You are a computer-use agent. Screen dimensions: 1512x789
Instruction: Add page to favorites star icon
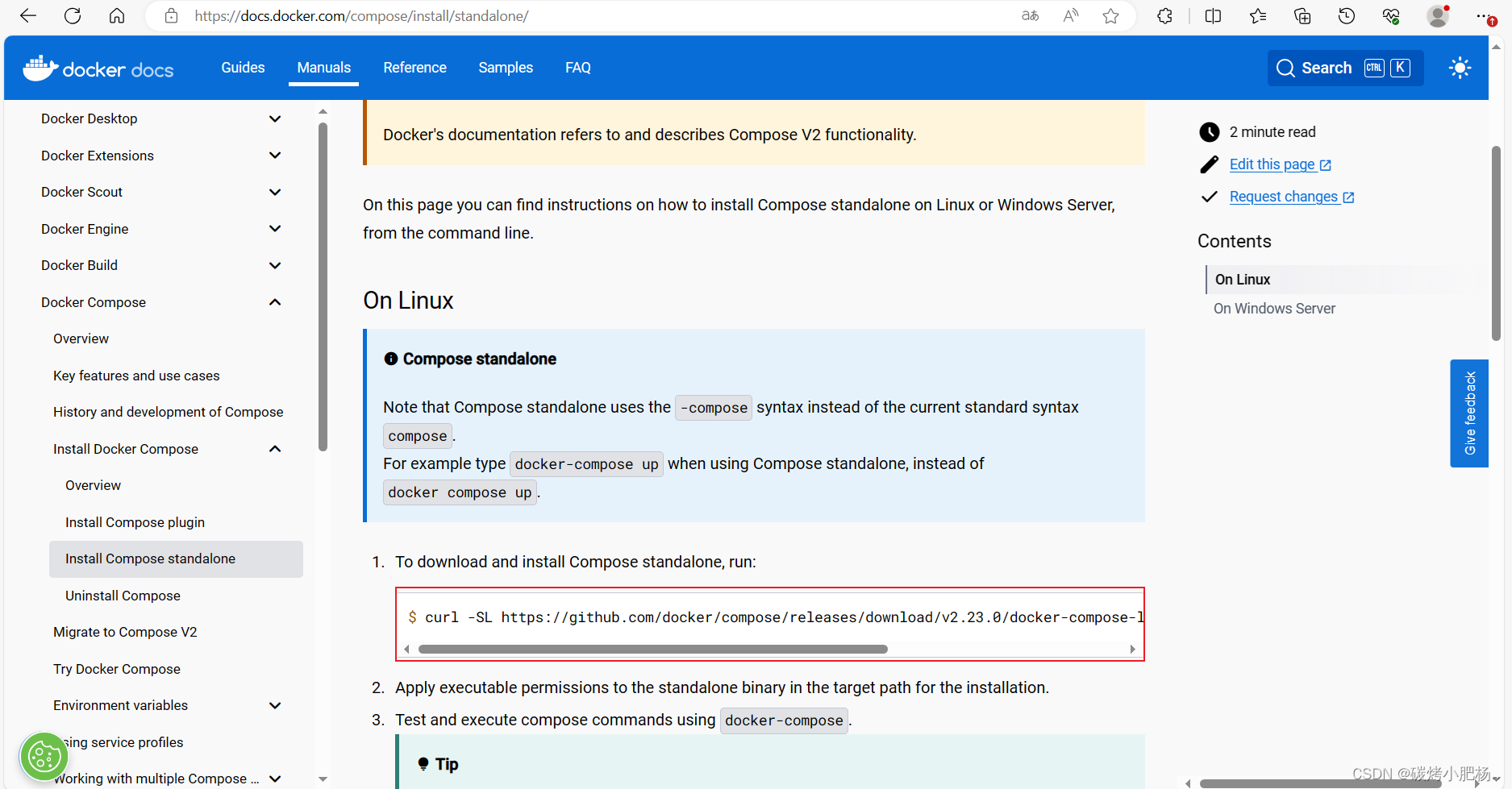pyautogui.click(x=1111, y=16)
